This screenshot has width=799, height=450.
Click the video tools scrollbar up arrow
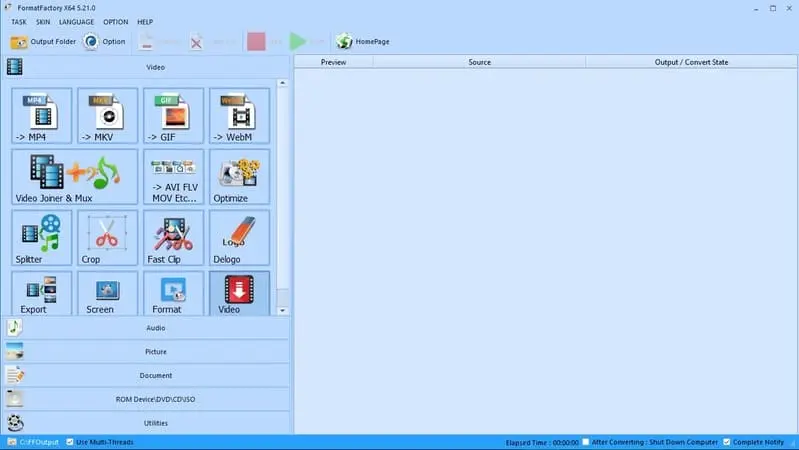pos(282,83)
